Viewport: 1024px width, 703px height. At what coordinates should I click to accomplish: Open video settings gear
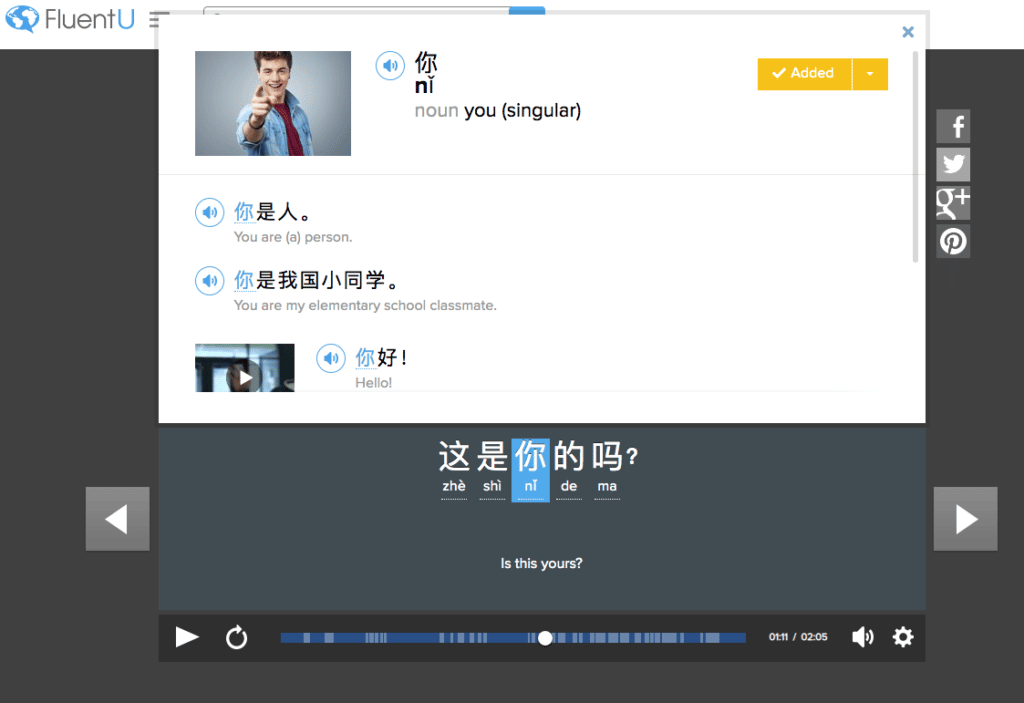pos(903,637)
